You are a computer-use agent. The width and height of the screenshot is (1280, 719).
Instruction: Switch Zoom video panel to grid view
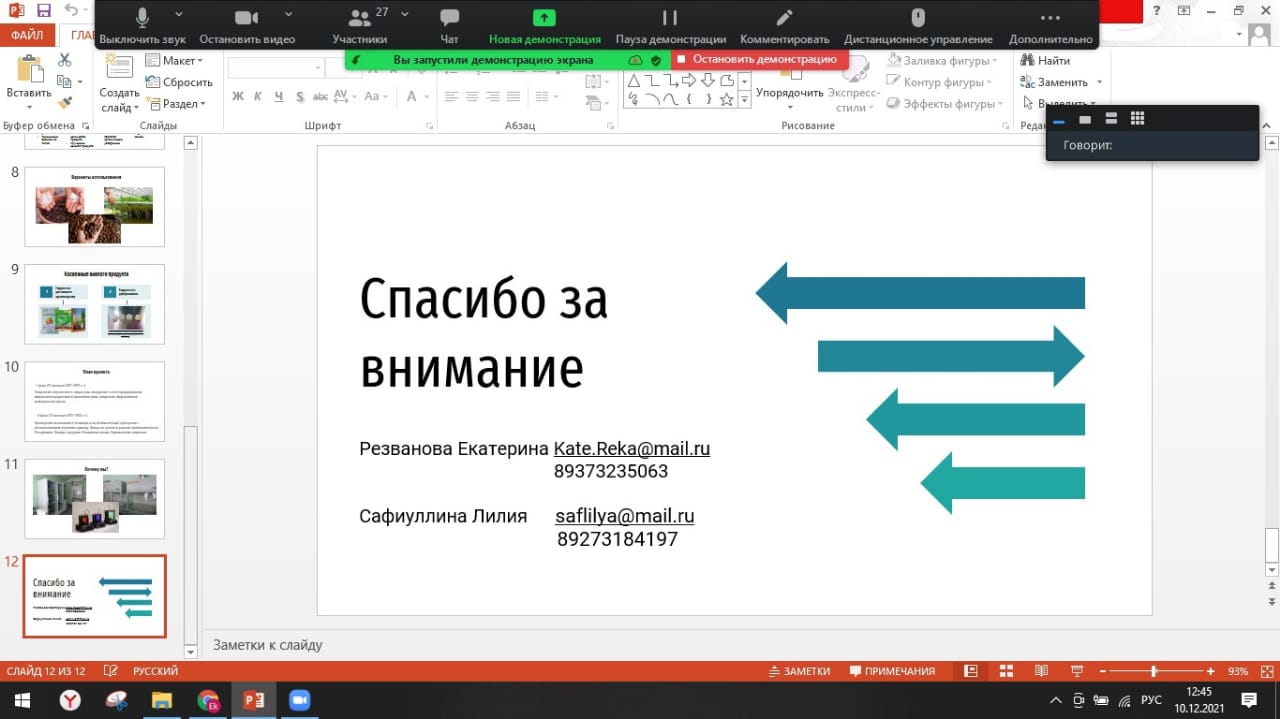tap(1137, 119)
